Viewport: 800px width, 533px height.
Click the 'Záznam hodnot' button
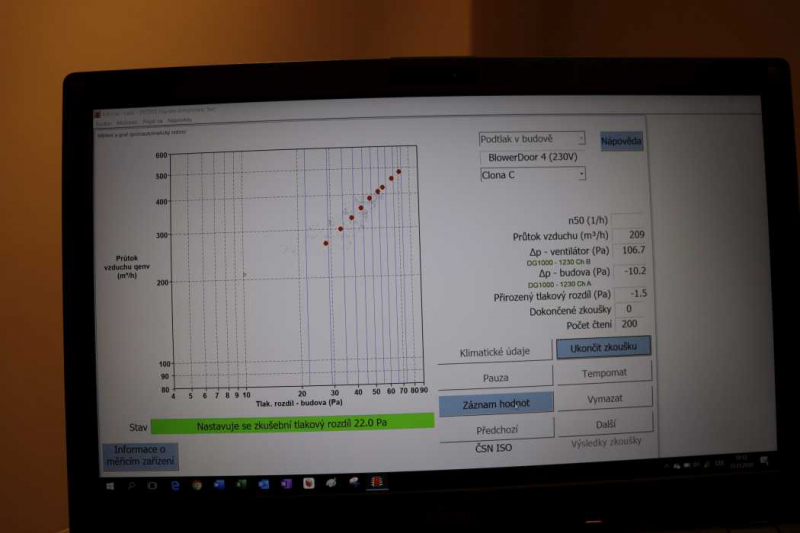[495, 404]
